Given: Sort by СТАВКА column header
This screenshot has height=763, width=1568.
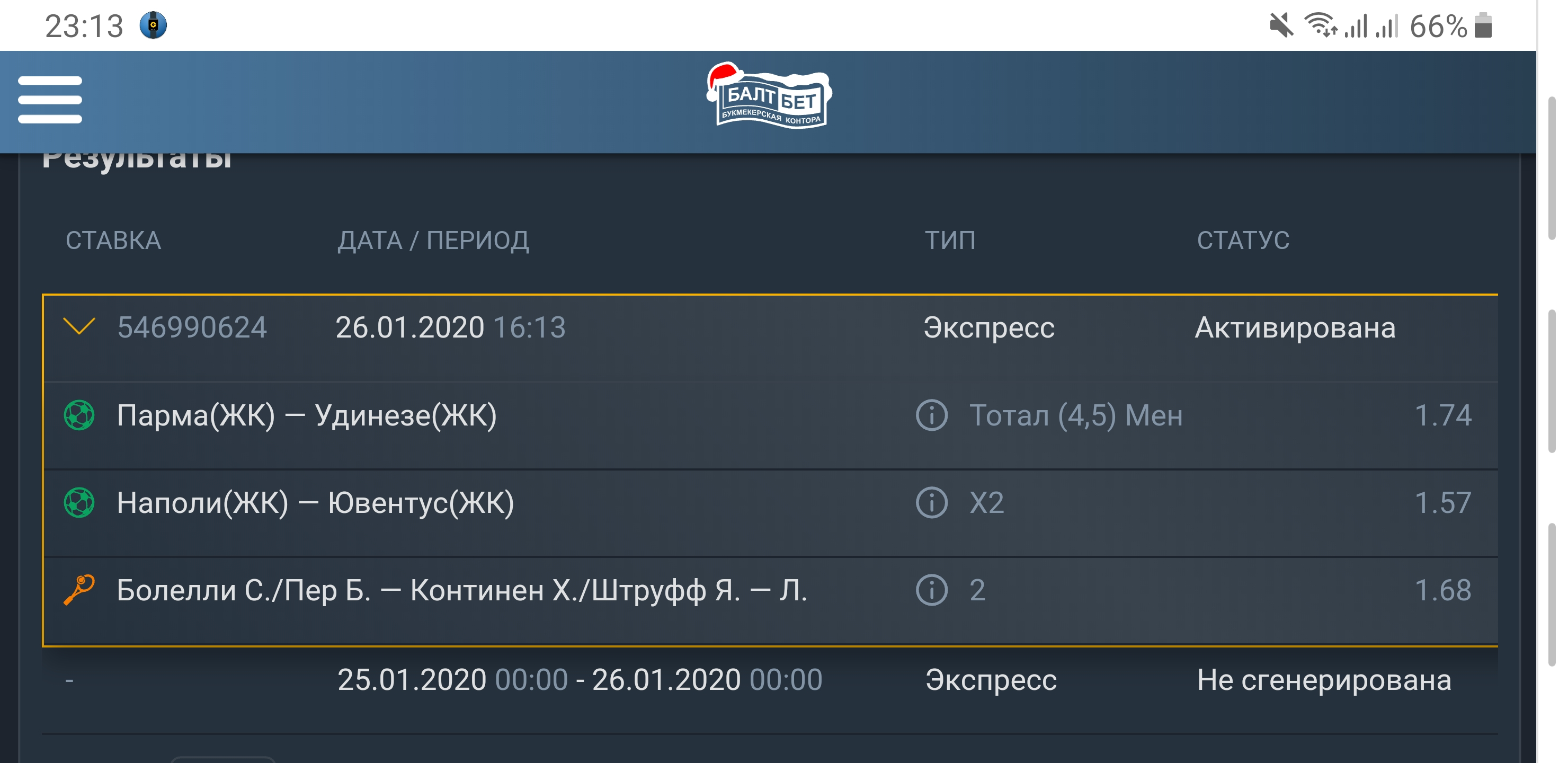Looking at the screenshot, I should 113,241.
